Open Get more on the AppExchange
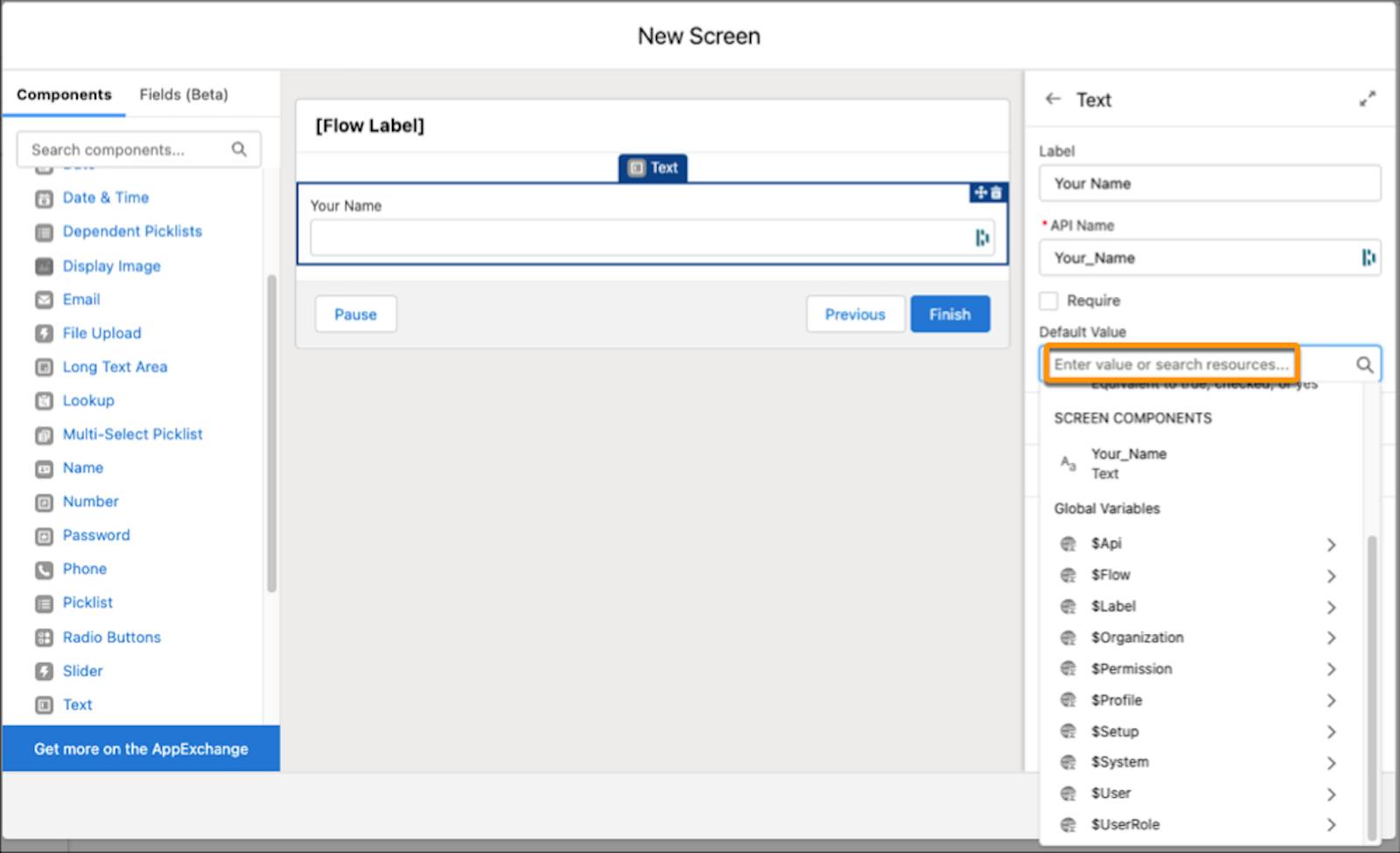1400x853 pixels. point(140,748)
